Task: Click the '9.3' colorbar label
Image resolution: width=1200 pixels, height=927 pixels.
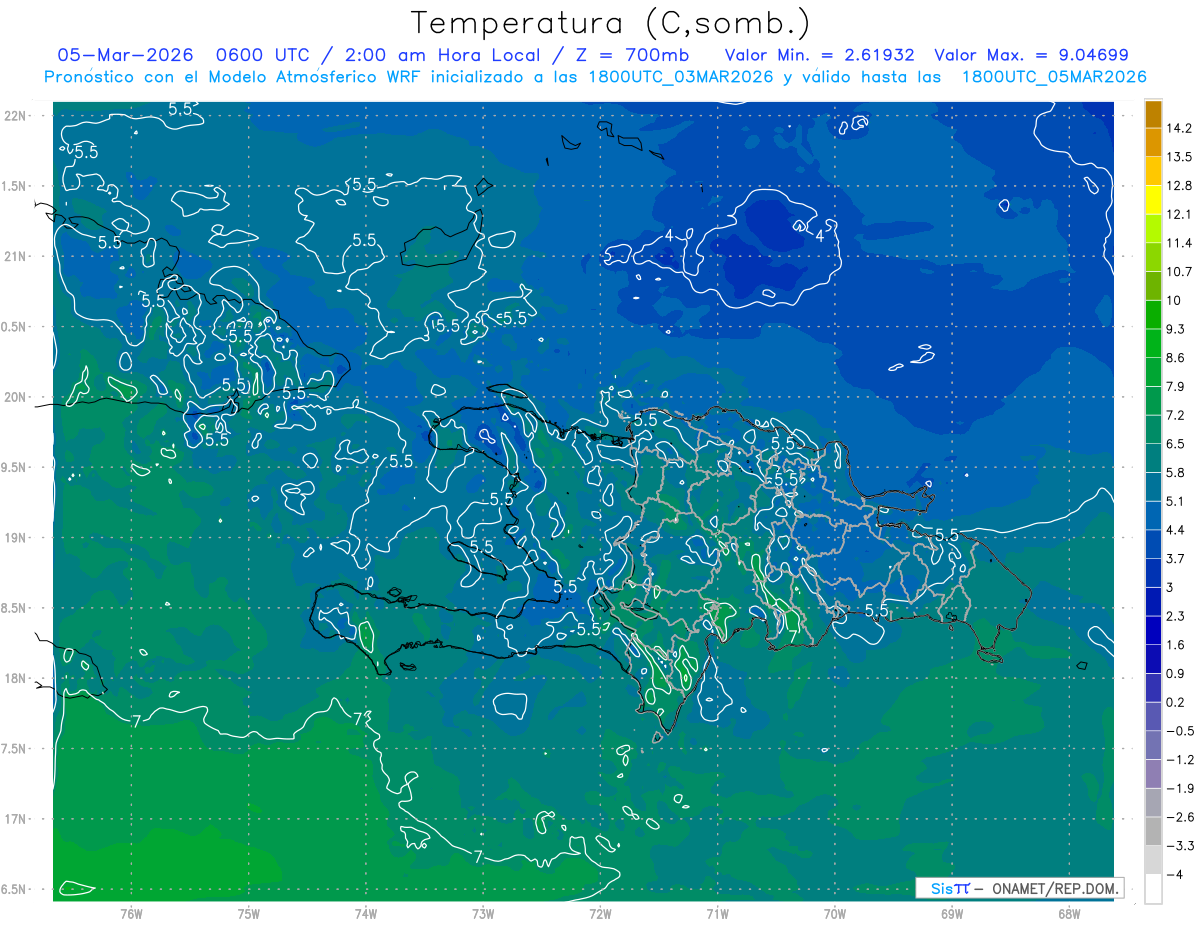Action: [x=1177, y=329]
